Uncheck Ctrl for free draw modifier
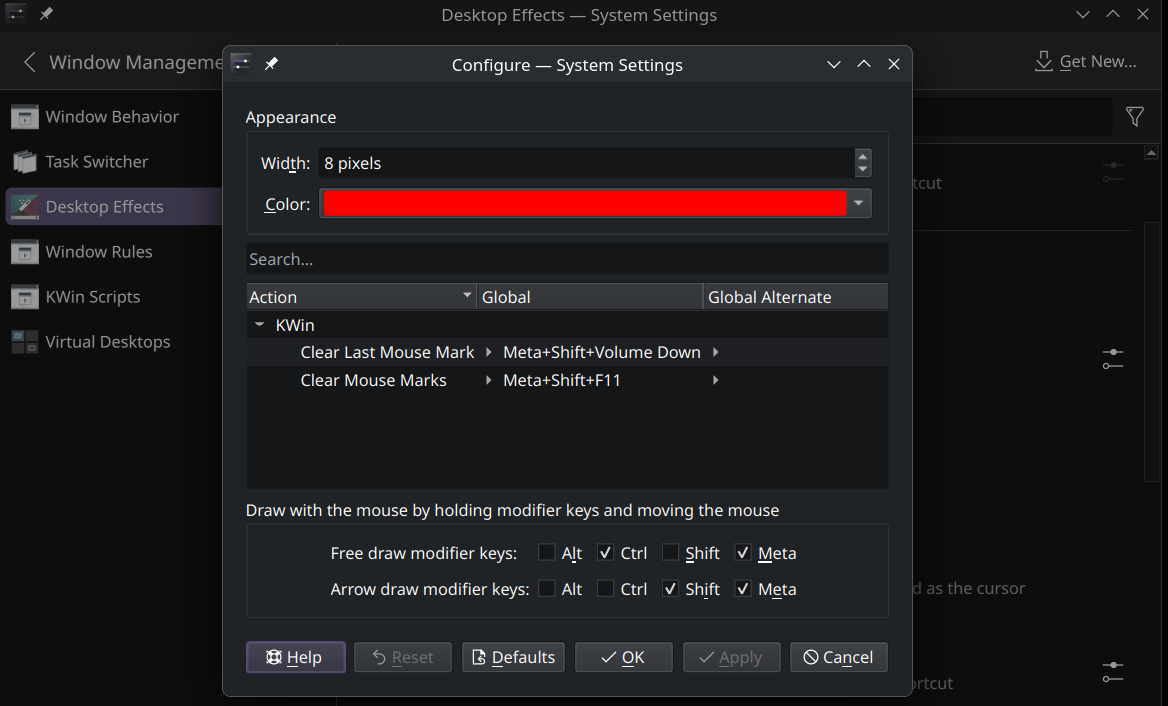 tap(606, 553)
